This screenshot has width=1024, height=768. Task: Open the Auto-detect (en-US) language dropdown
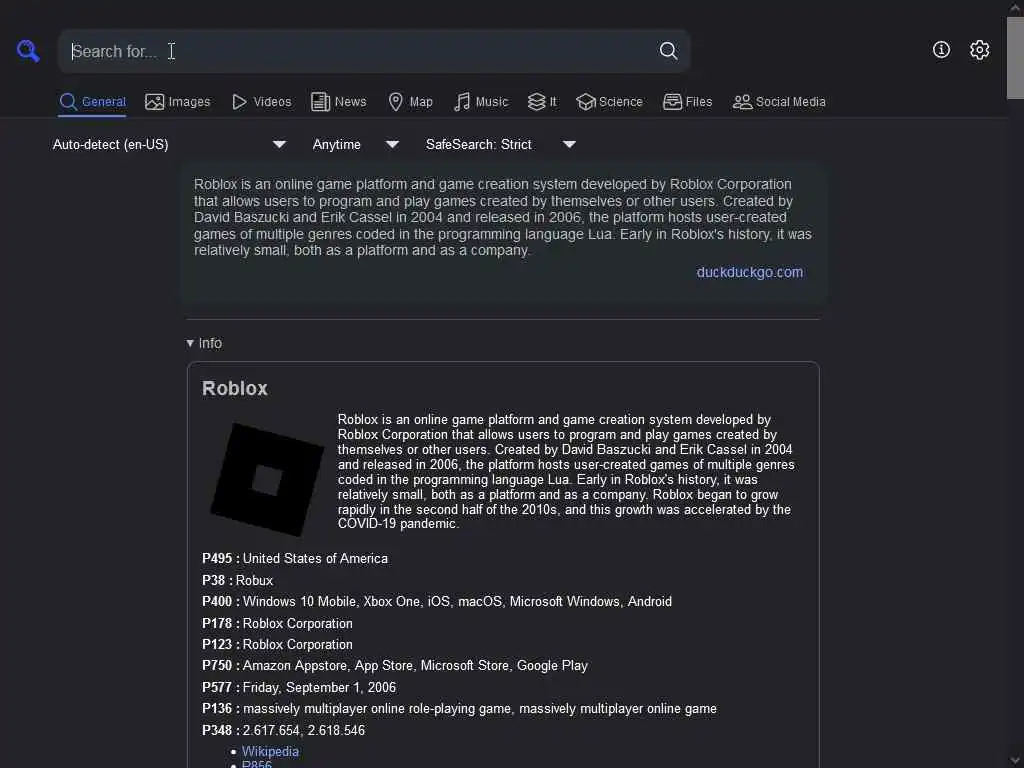pyautogui.click(x=169, y=144)
